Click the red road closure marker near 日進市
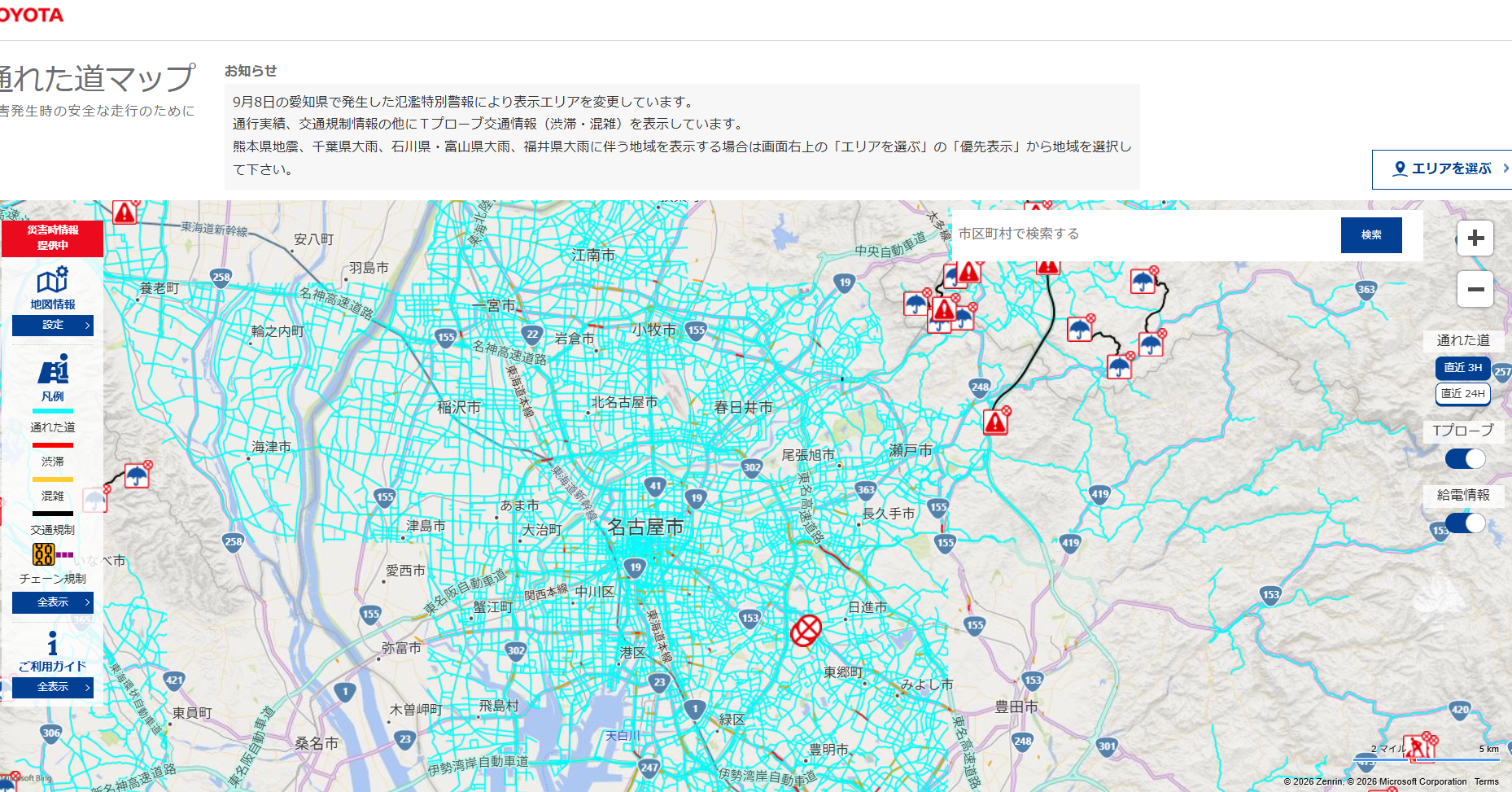Image resolution: width=1512 pixels, height=792 pixels. [x=806, y=630]
